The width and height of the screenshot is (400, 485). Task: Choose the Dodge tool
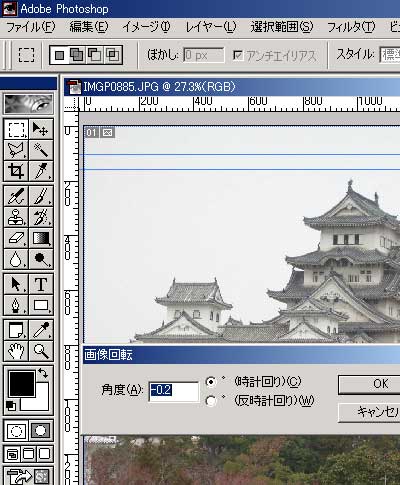(x=41, y=259)
